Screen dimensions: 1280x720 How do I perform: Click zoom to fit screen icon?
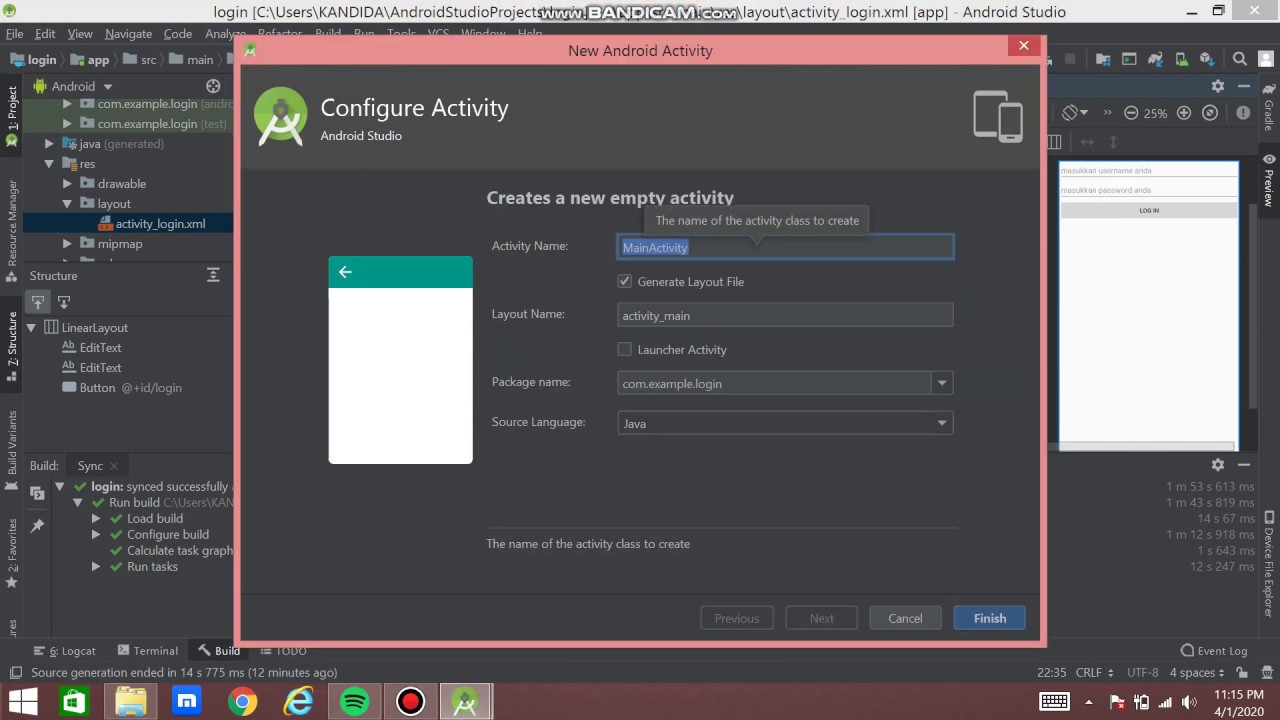pyautogui.click(x=1210, y=113)
